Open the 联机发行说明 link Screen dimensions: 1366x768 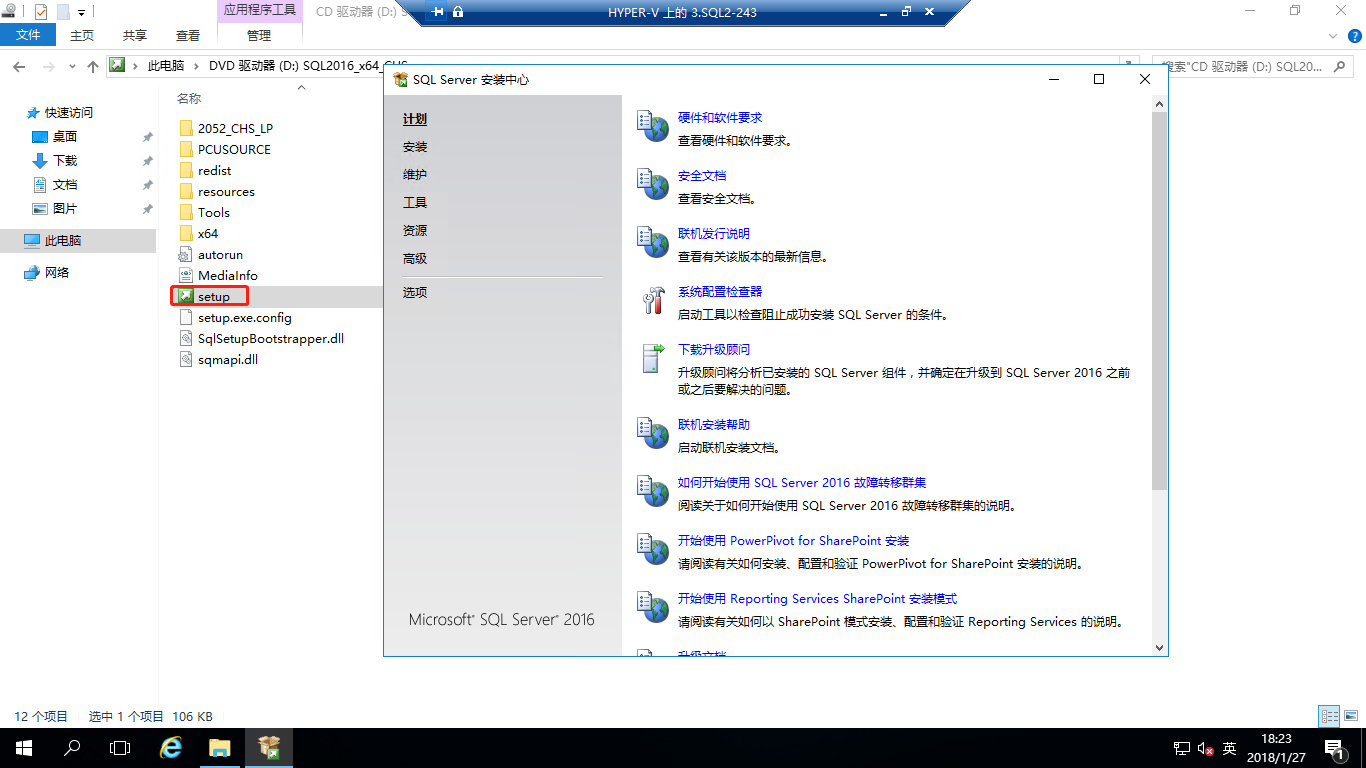pos(714,234)
